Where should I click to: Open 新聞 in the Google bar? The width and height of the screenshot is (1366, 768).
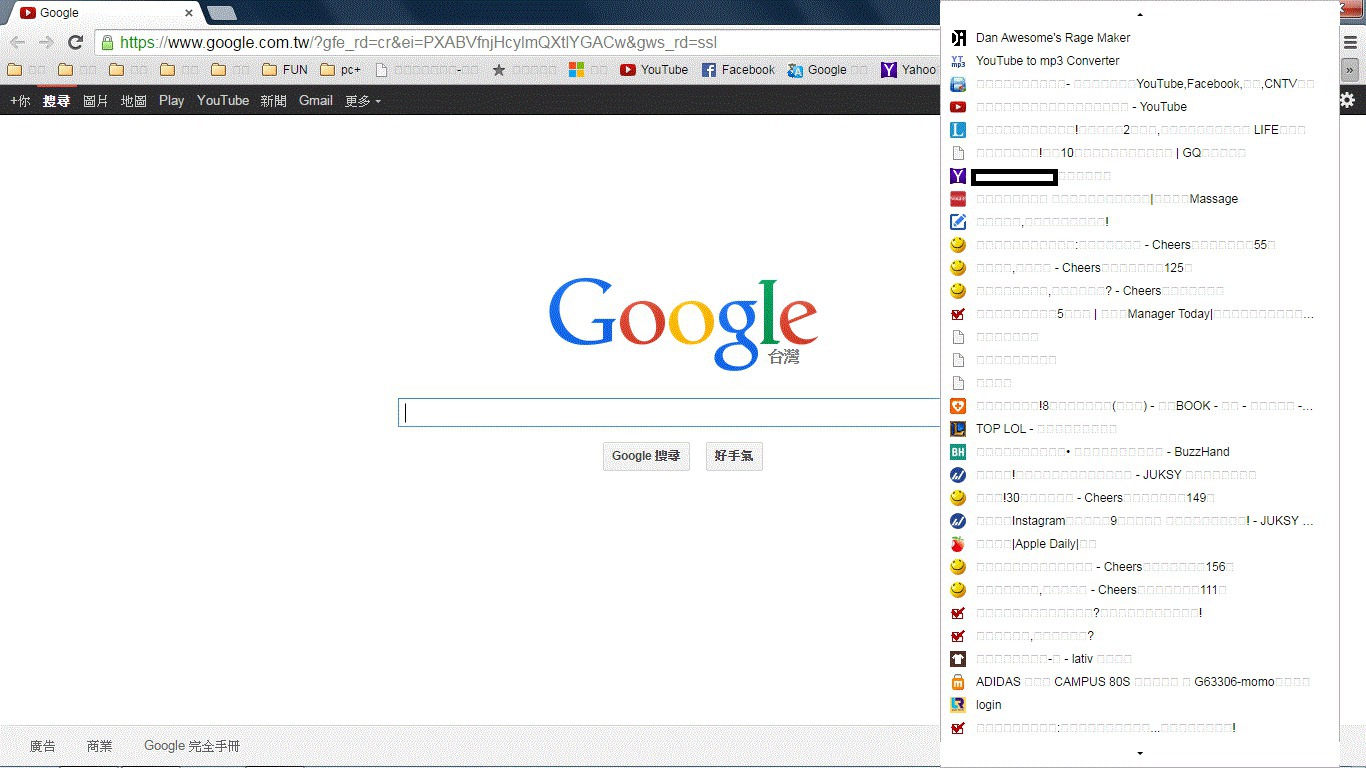click(274, 100)
